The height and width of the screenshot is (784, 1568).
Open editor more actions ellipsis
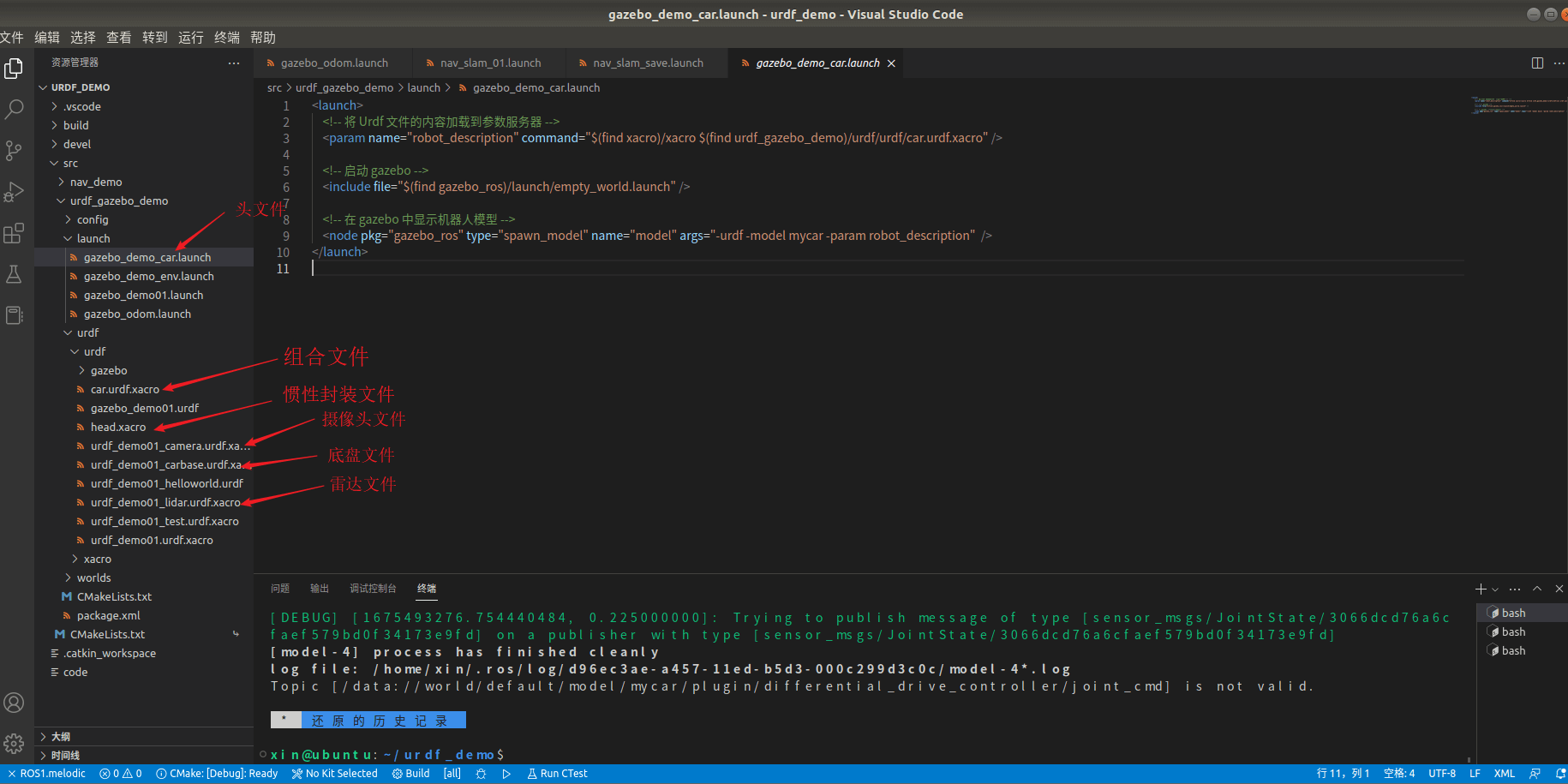tap(1559, 63)
